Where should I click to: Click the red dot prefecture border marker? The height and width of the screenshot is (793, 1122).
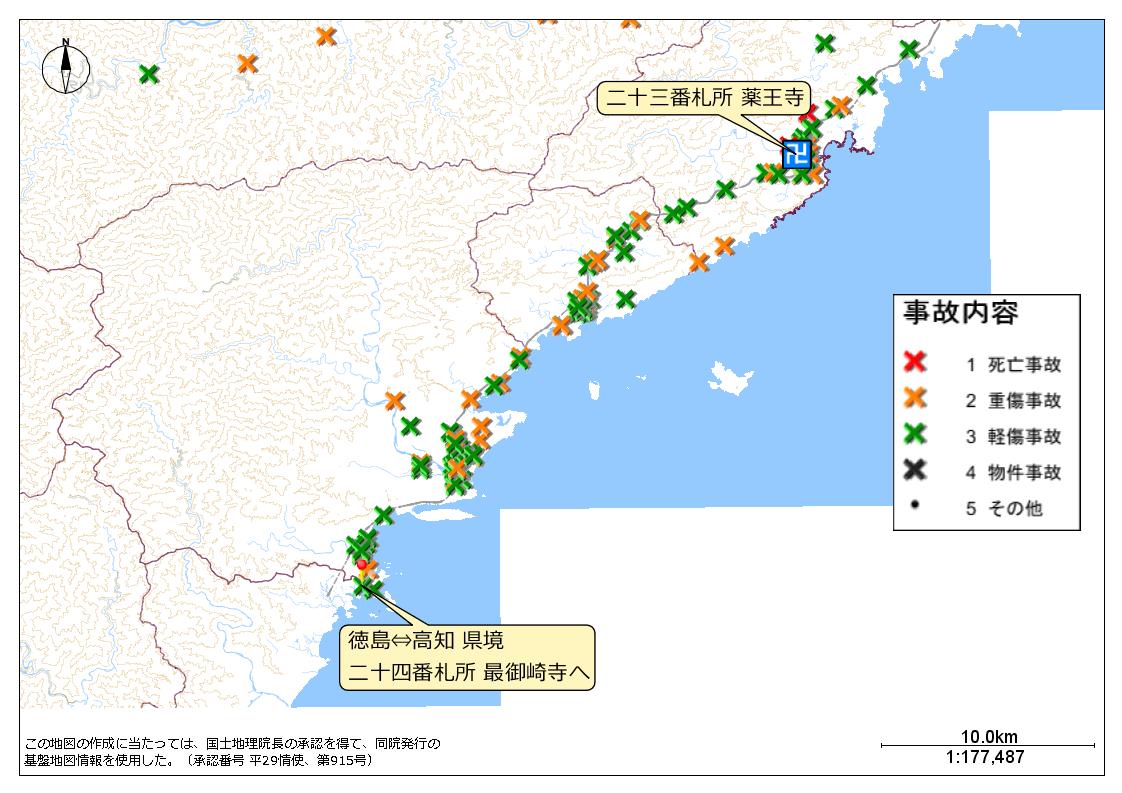[x=361, y=565]
